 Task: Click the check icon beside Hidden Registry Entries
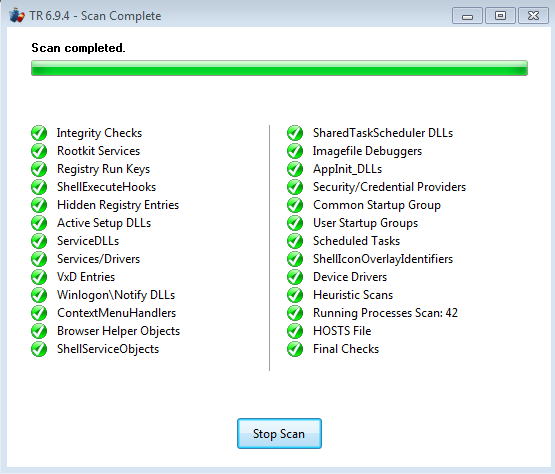tap(39, 205)
